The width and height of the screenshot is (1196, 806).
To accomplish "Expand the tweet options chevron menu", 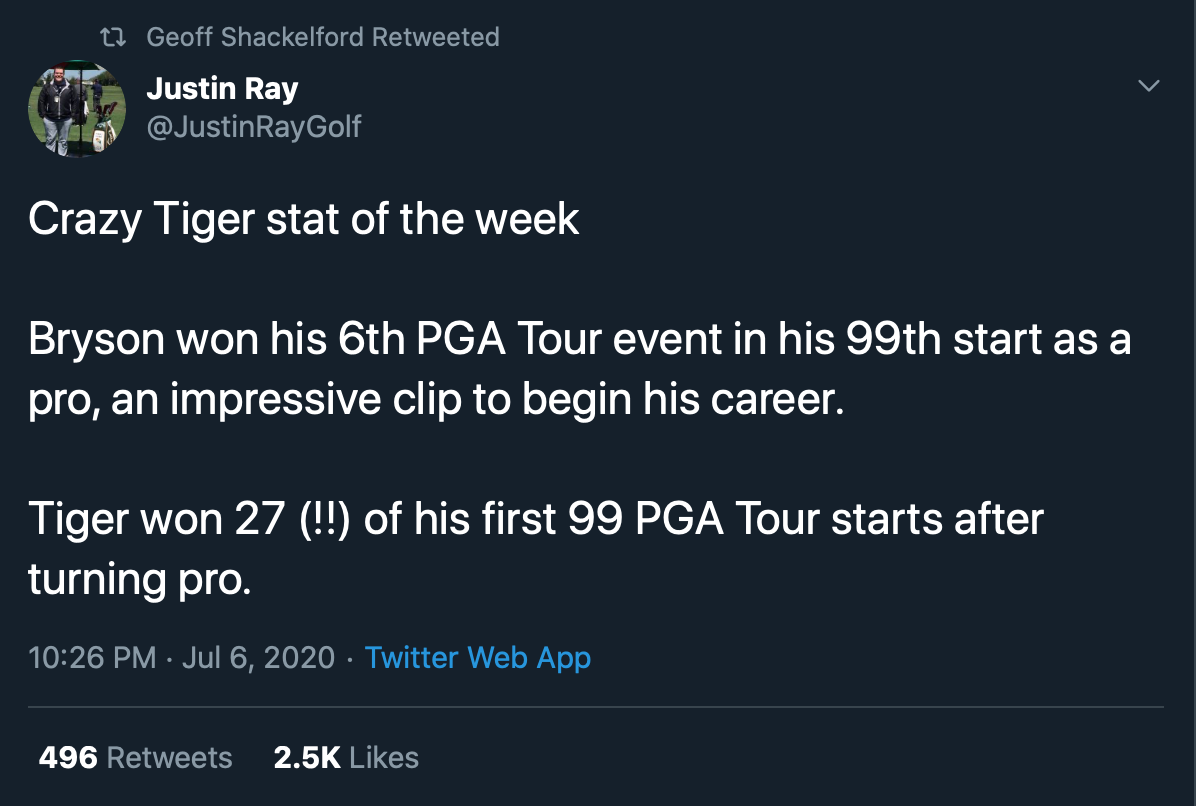I will 1149,85.
